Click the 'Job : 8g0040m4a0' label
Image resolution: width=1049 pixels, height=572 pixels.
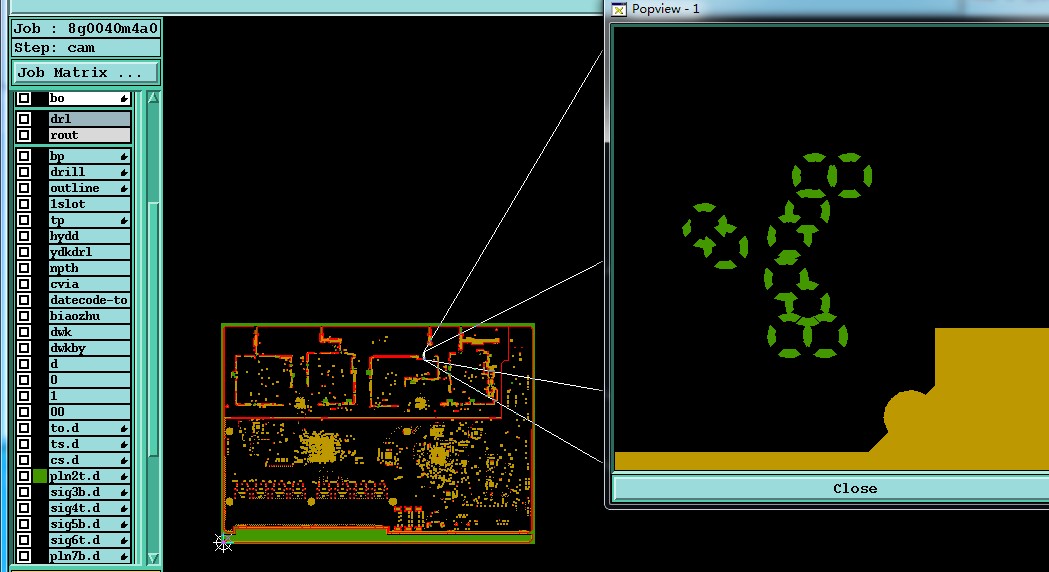pos(86,29)
